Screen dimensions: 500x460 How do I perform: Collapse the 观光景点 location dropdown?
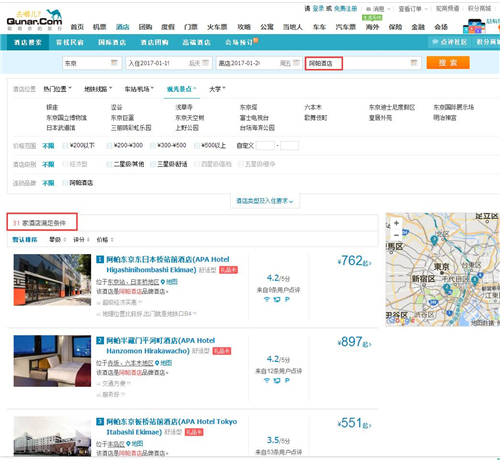pos(182,89)
